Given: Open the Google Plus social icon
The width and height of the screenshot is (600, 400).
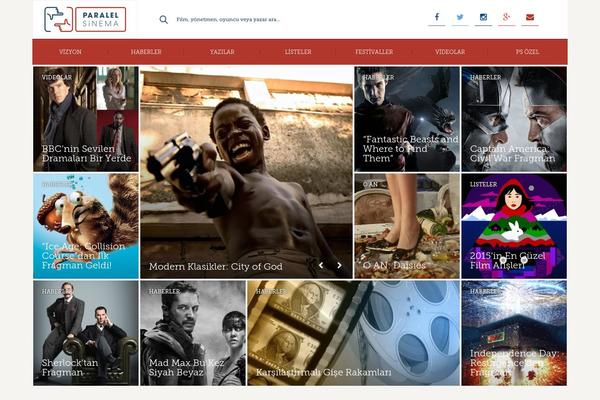Looking at the screenshot, I should point(507,18).
